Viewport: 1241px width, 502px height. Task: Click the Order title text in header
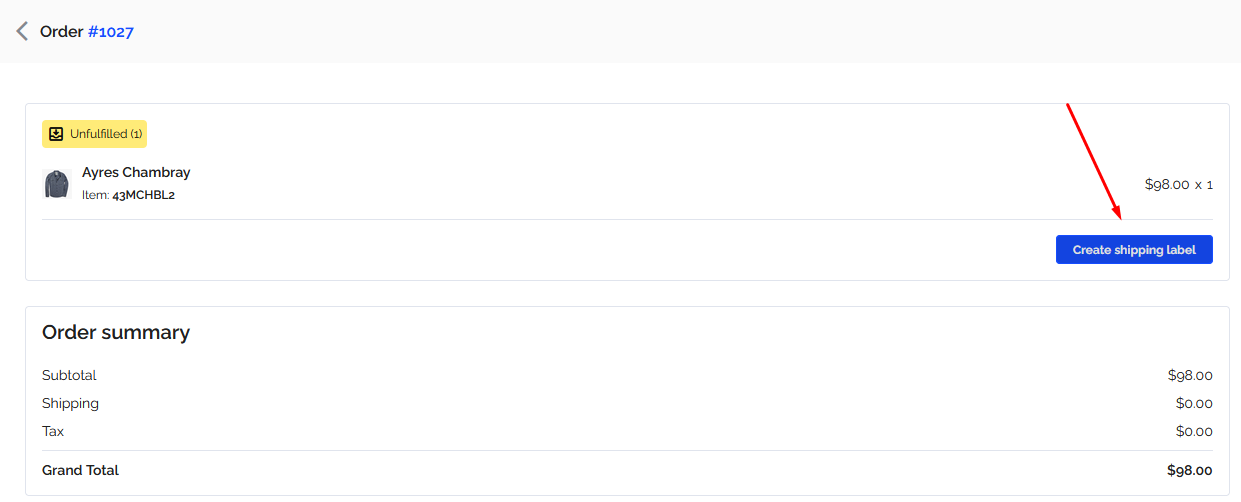(x=61, y=32)
